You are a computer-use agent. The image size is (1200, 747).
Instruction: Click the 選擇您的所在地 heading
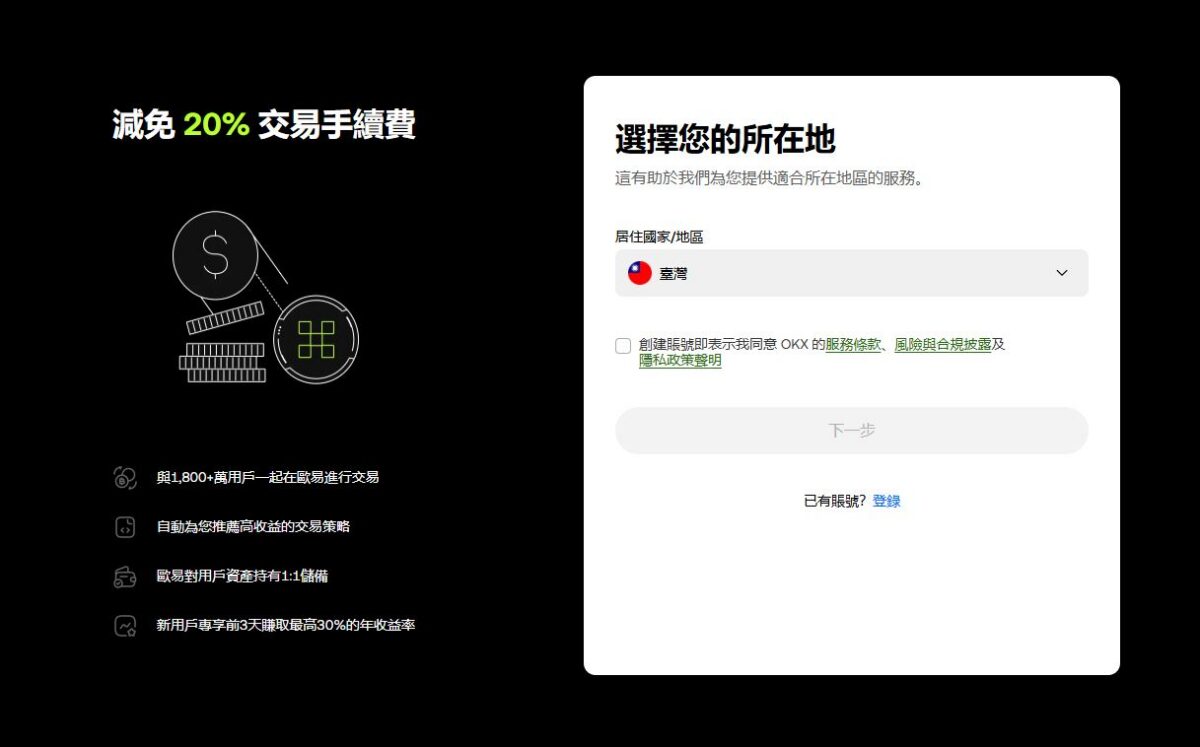[x=725, y=139]
